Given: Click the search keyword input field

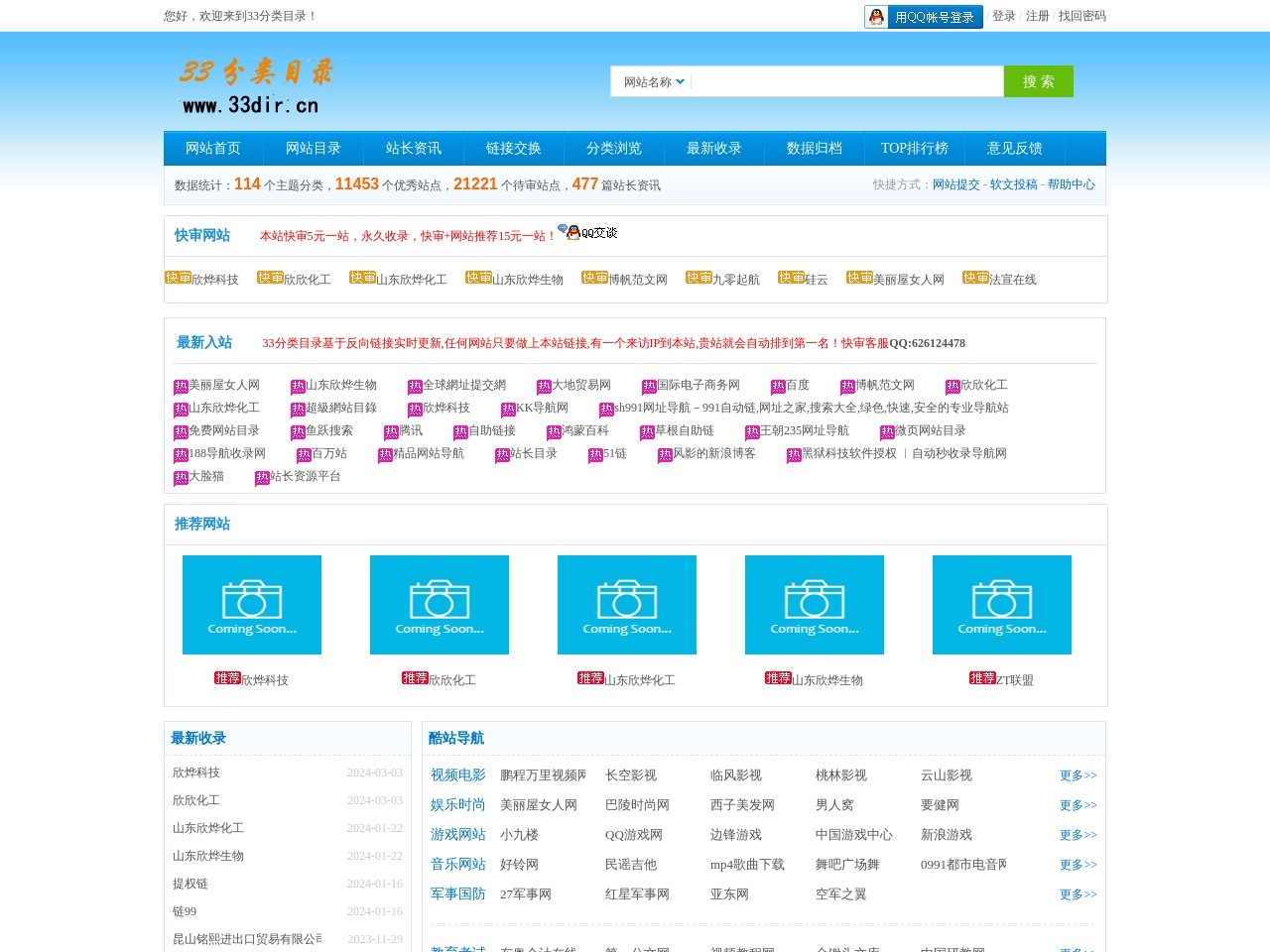Looking at the screenshot, I should (x=846, y=82).
